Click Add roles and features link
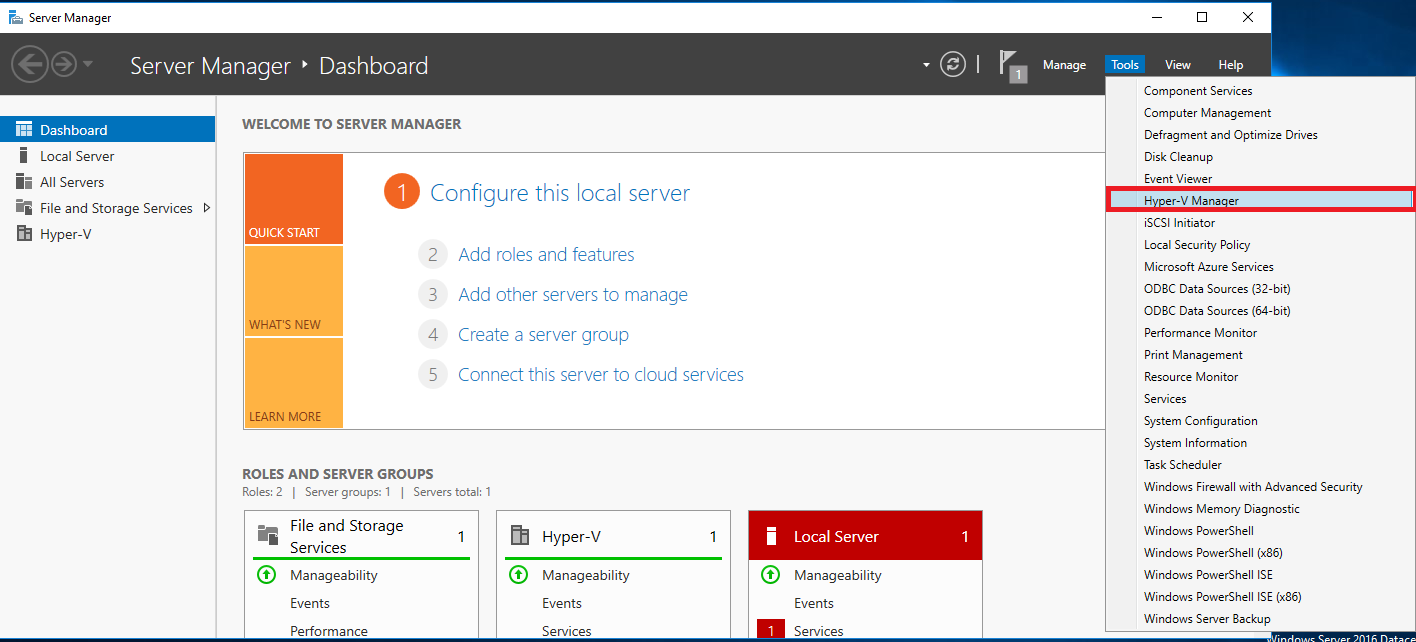This screenshot has width=1416, height=642. point(546,255)
